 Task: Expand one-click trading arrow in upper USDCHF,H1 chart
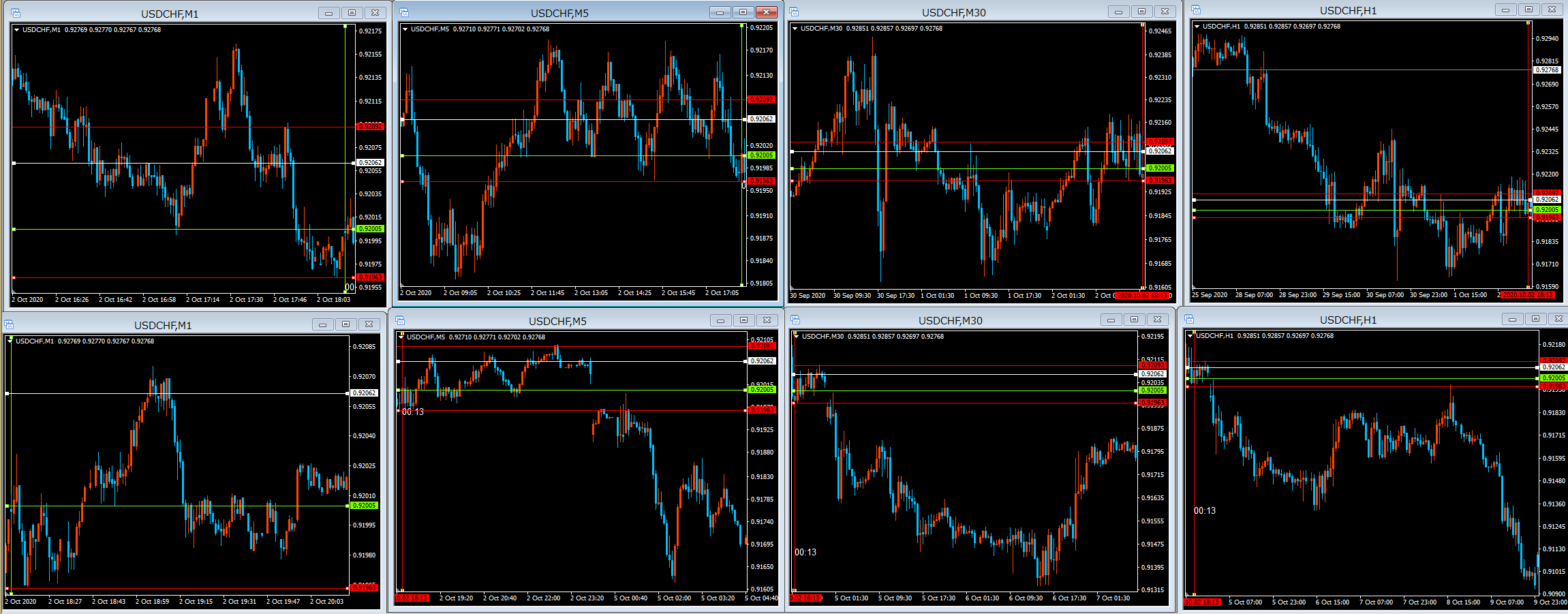click(x=1197, y=27)
